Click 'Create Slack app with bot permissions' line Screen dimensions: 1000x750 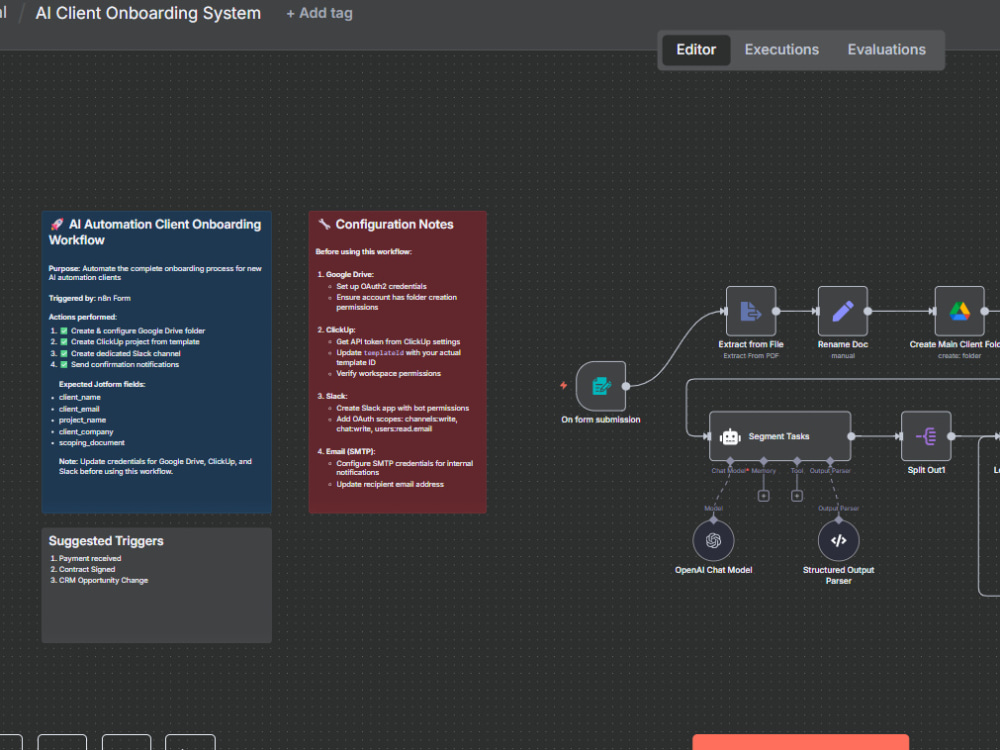coord(402,408)
